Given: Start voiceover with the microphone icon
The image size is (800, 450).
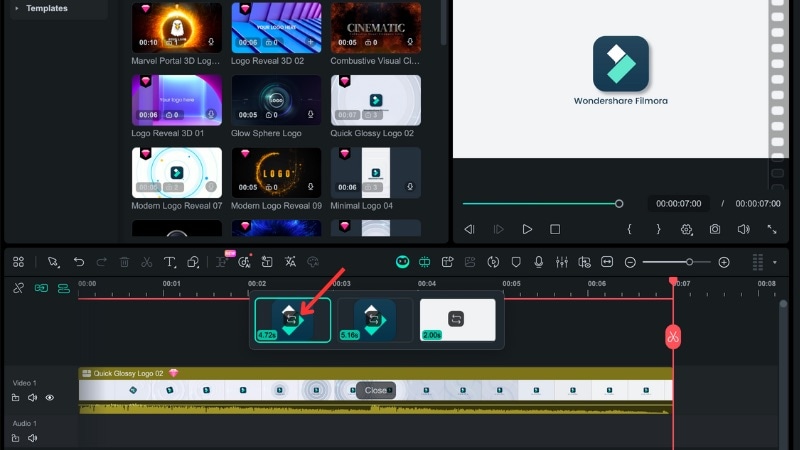Looking at the screenshot, I should click(x=538, y=262).
